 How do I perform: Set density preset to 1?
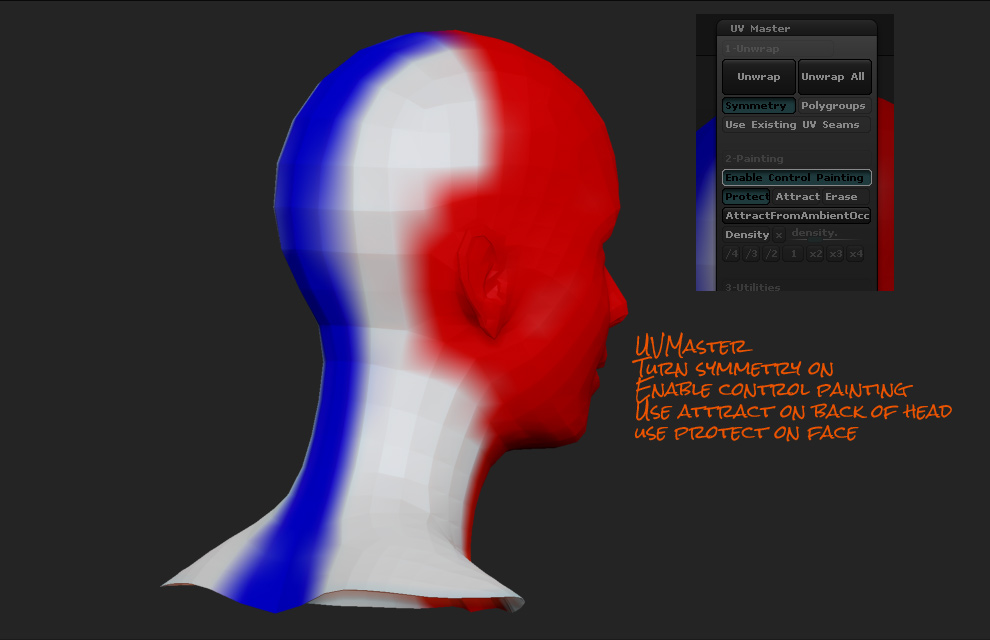click(x=794, y=254)
